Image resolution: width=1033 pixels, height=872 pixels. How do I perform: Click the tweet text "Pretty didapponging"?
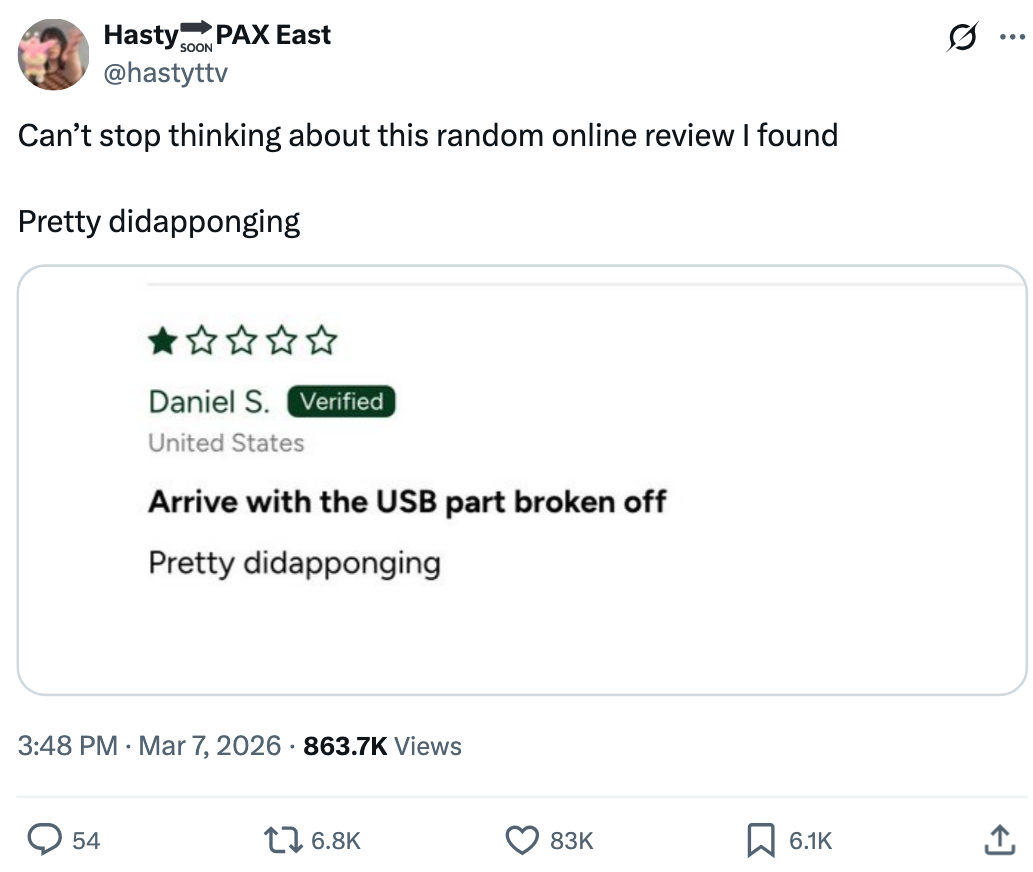tap(159, 221)
